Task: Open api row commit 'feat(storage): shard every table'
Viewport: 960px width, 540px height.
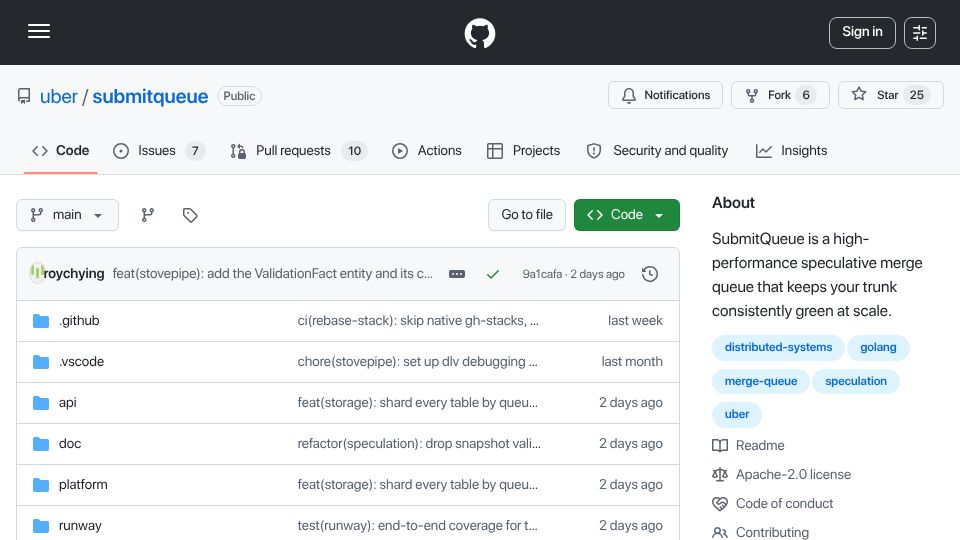Action: [x=418, y=403]
